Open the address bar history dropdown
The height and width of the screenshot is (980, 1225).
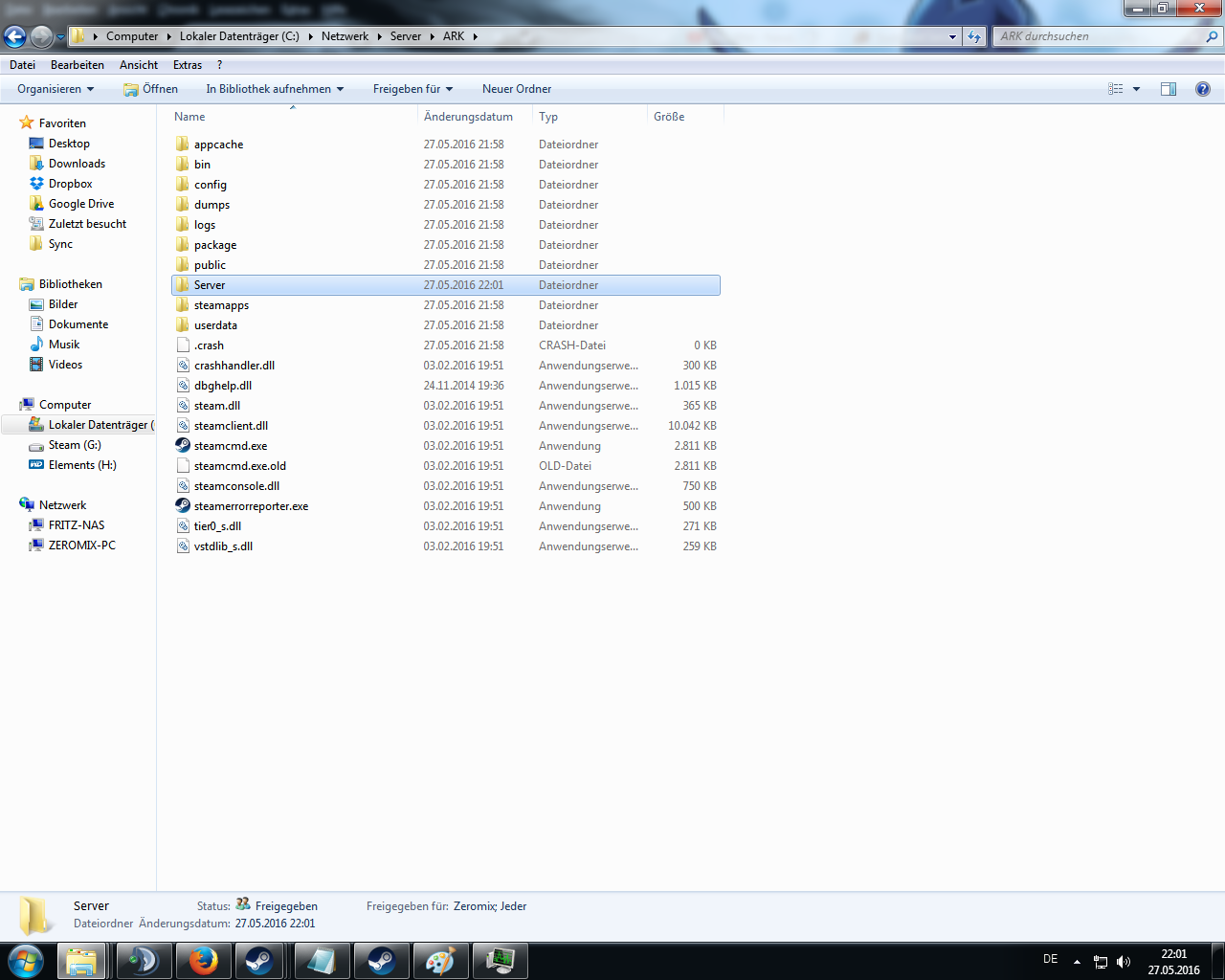(x=952, y=36)
